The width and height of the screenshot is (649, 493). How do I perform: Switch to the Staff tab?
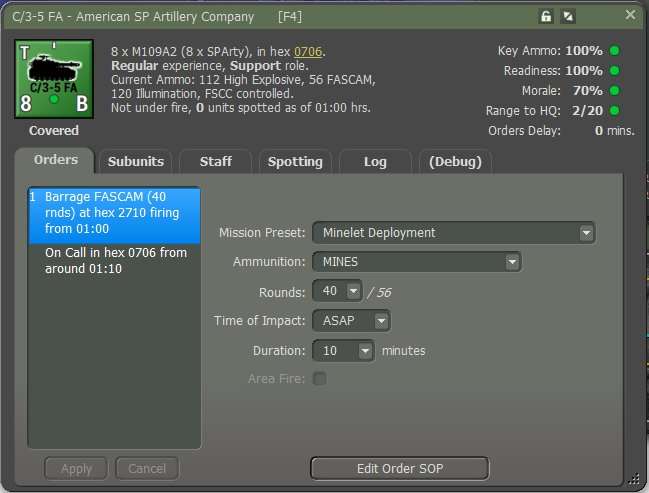click(215, 161)
